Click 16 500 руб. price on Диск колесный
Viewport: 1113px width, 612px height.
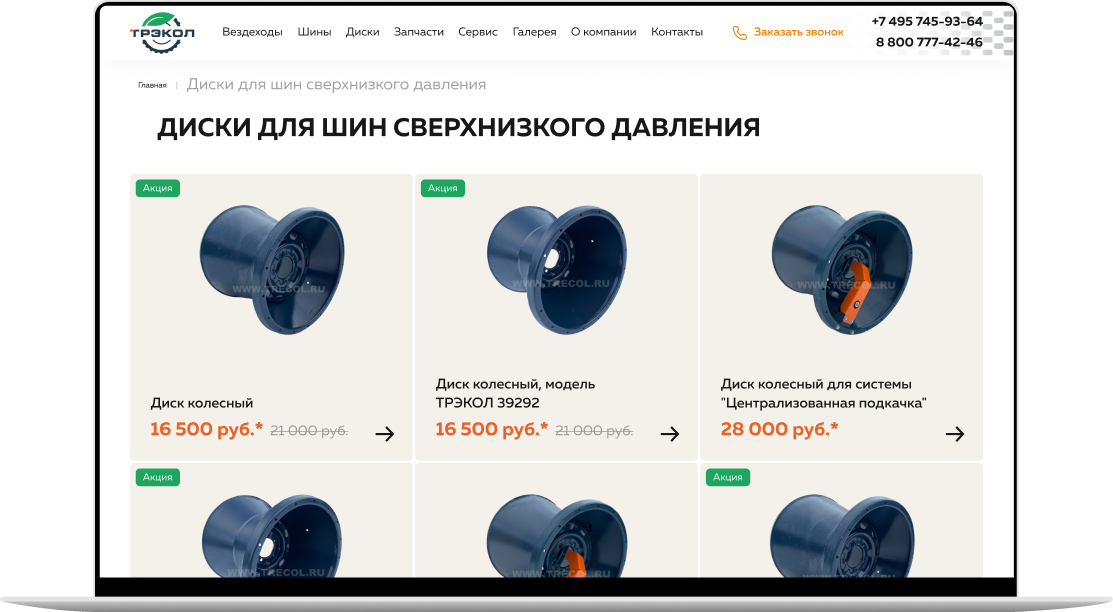click(207, 429)
